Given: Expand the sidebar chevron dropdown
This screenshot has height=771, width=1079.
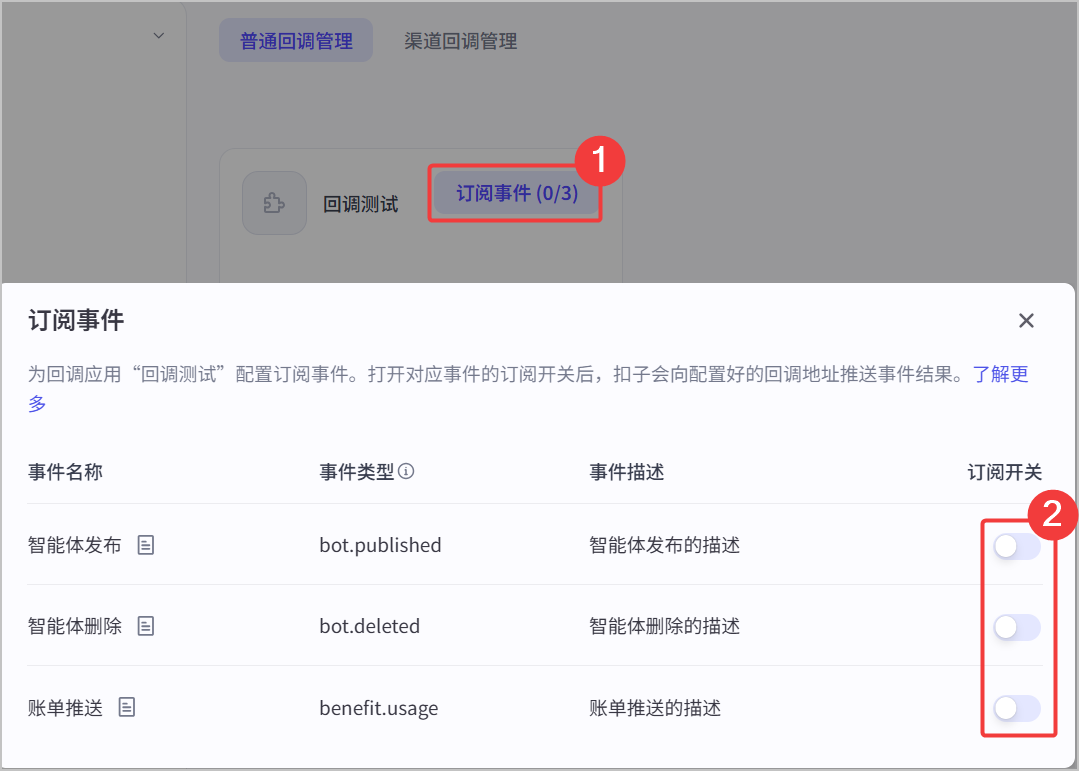Looking at the screenshot, I should 159,36.
